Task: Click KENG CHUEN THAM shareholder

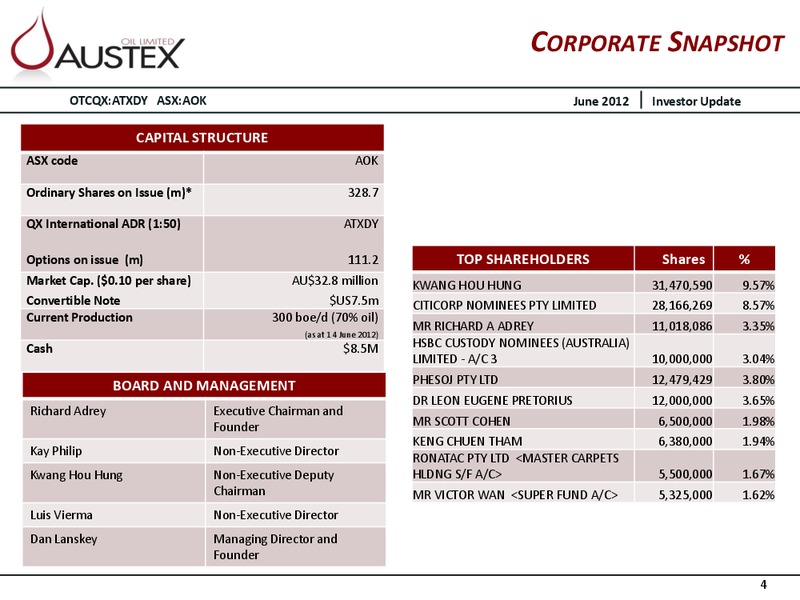Action: pyautogui.click(x=468, y=441)
